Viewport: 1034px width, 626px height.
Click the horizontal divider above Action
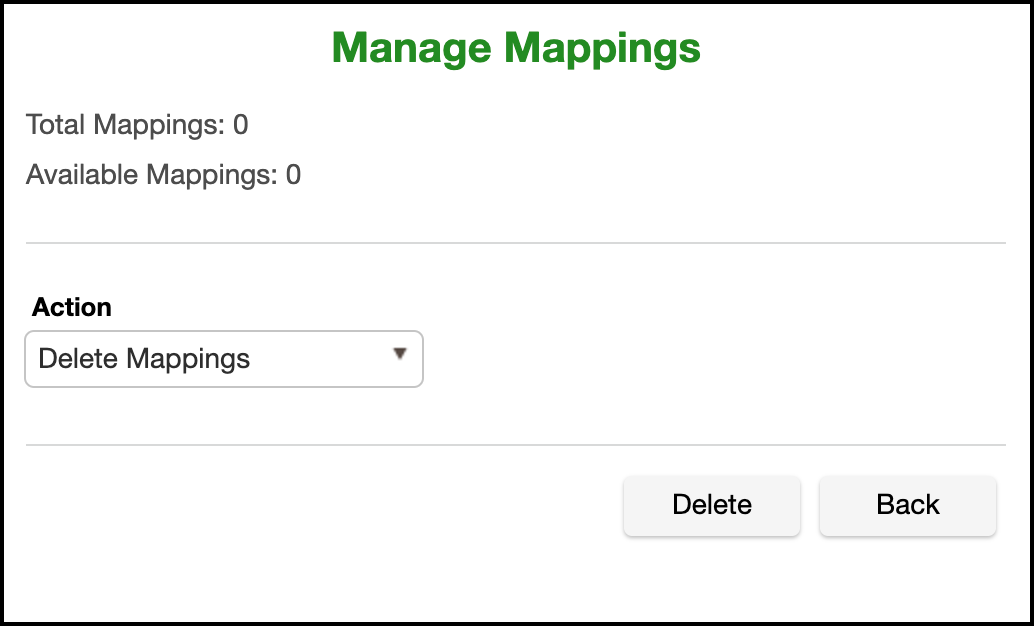point(516,243)
